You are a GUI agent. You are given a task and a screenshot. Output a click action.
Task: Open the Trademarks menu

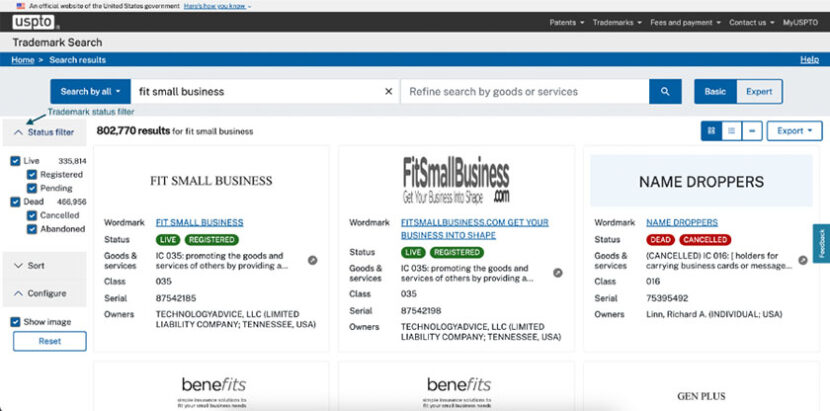[617, 22]
